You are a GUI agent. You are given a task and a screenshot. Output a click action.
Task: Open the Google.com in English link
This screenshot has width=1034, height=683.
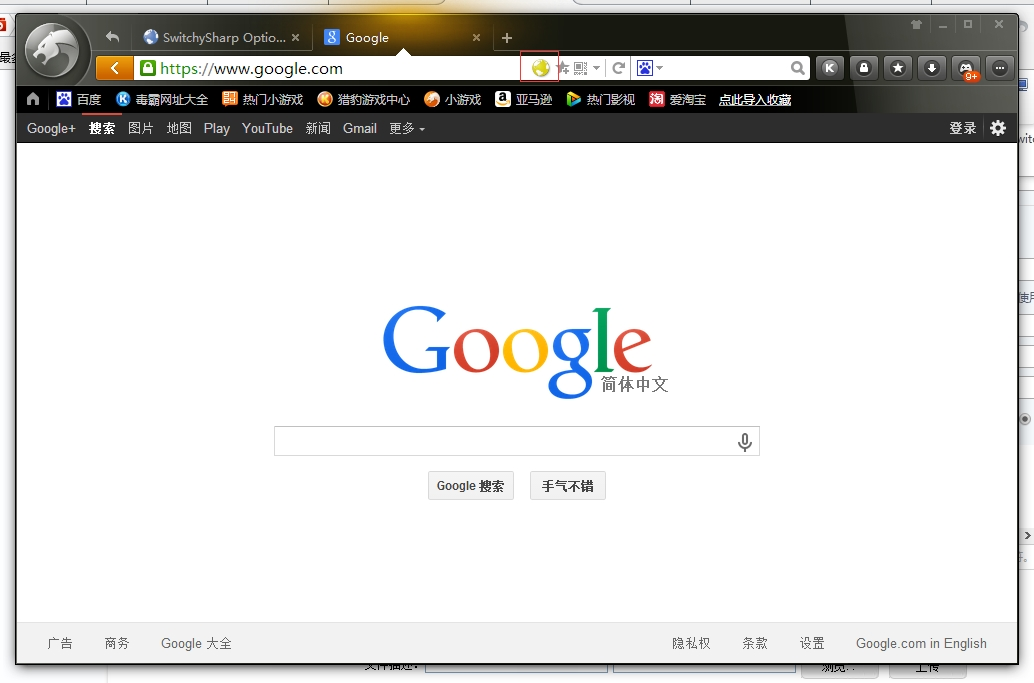[921, 643]
